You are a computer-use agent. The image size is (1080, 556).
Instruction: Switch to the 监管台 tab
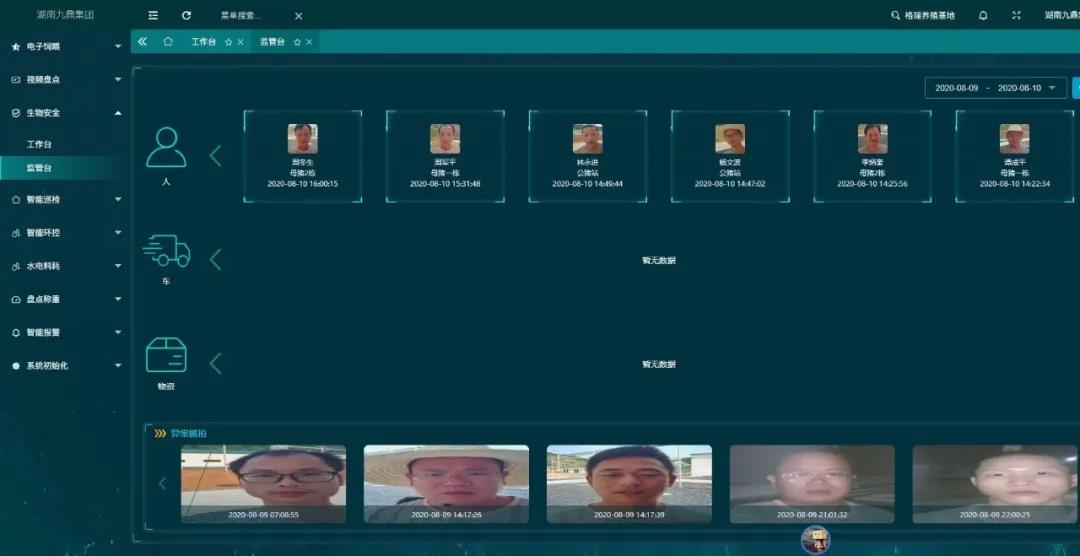click(x=272, y=42)
